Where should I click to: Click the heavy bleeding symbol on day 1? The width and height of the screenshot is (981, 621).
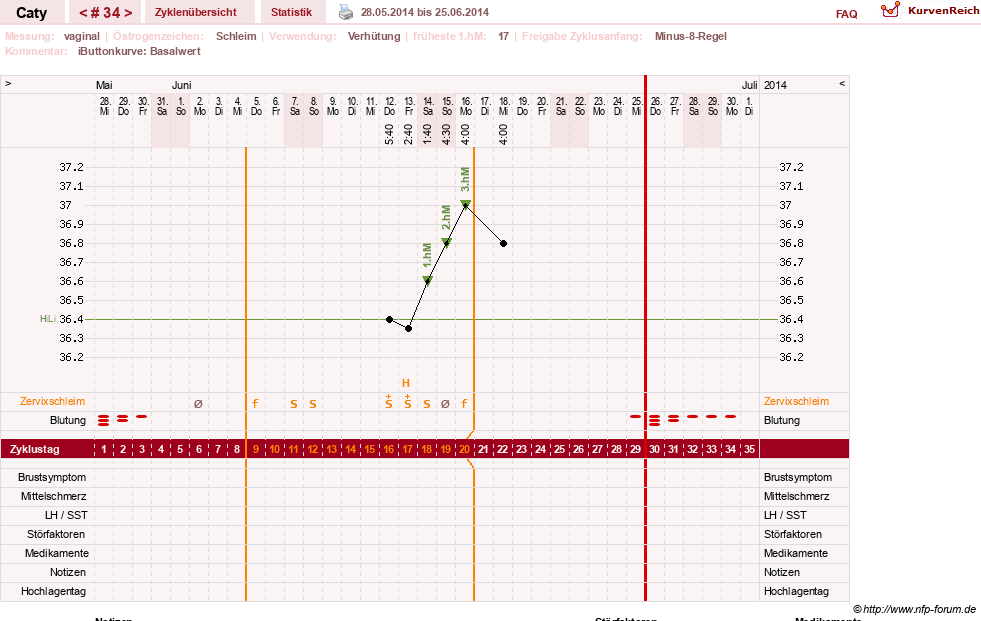point(104,420)
